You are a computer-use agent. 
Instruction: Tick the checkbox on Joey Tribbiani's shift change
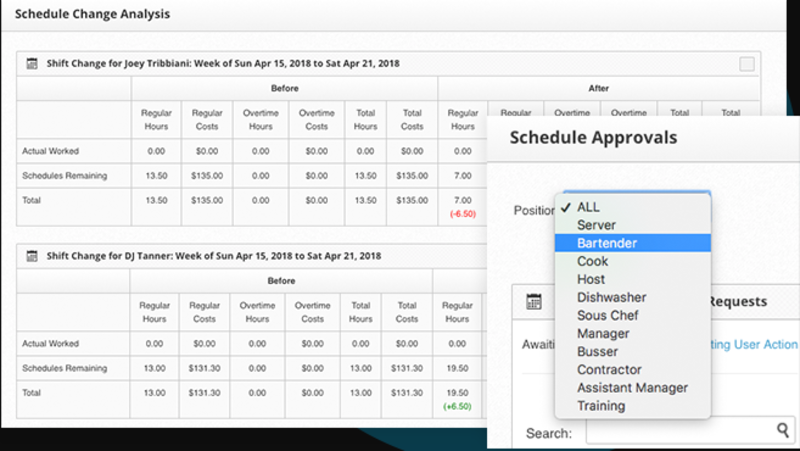coord(747,64)
